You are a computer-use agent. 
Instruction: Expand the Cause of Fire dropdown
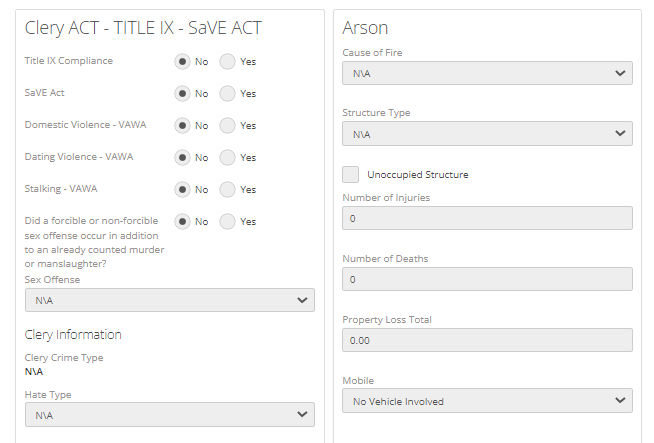pos(487,73)
